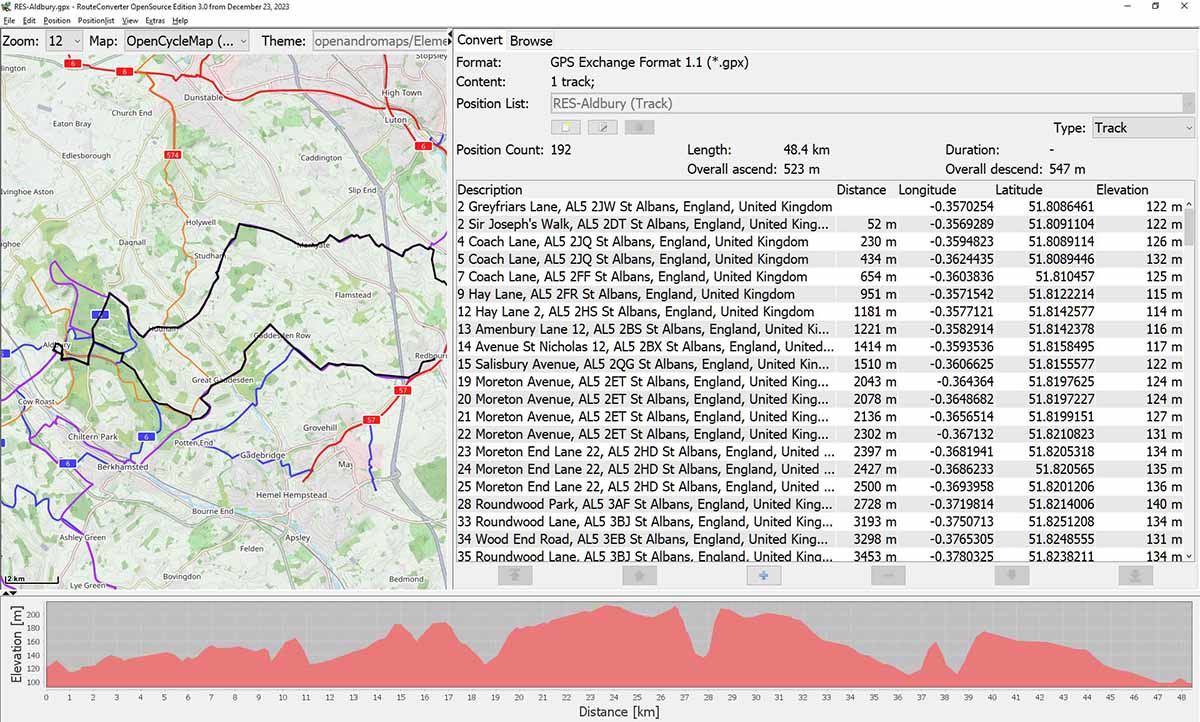Move selected position to top of list
The width and height of the screenshot is (1200, 722).
515,575
